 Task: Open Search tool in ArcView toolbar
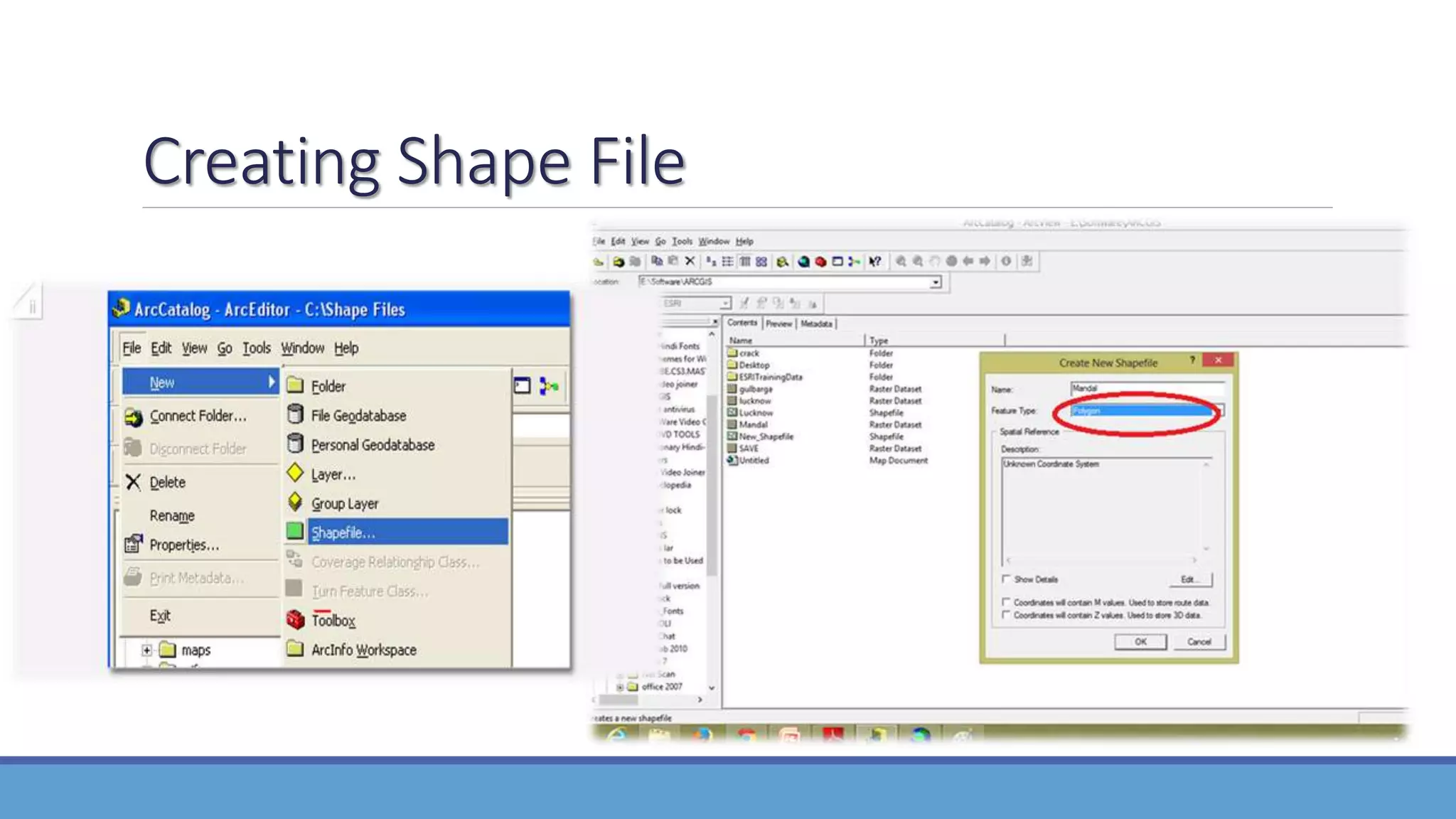(783, 262)
